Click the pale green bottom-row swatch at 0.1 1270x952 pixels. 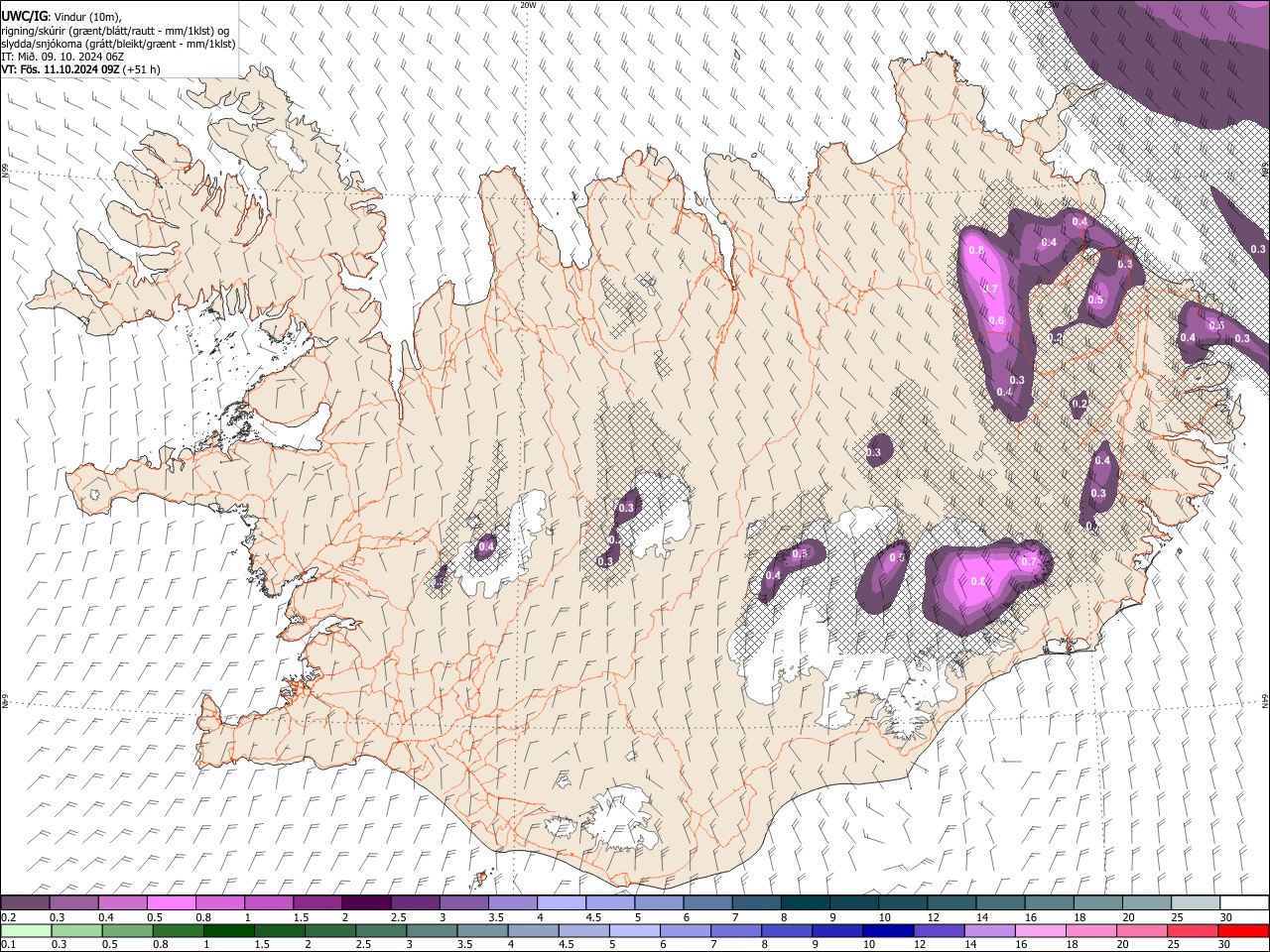pos(26,930)
